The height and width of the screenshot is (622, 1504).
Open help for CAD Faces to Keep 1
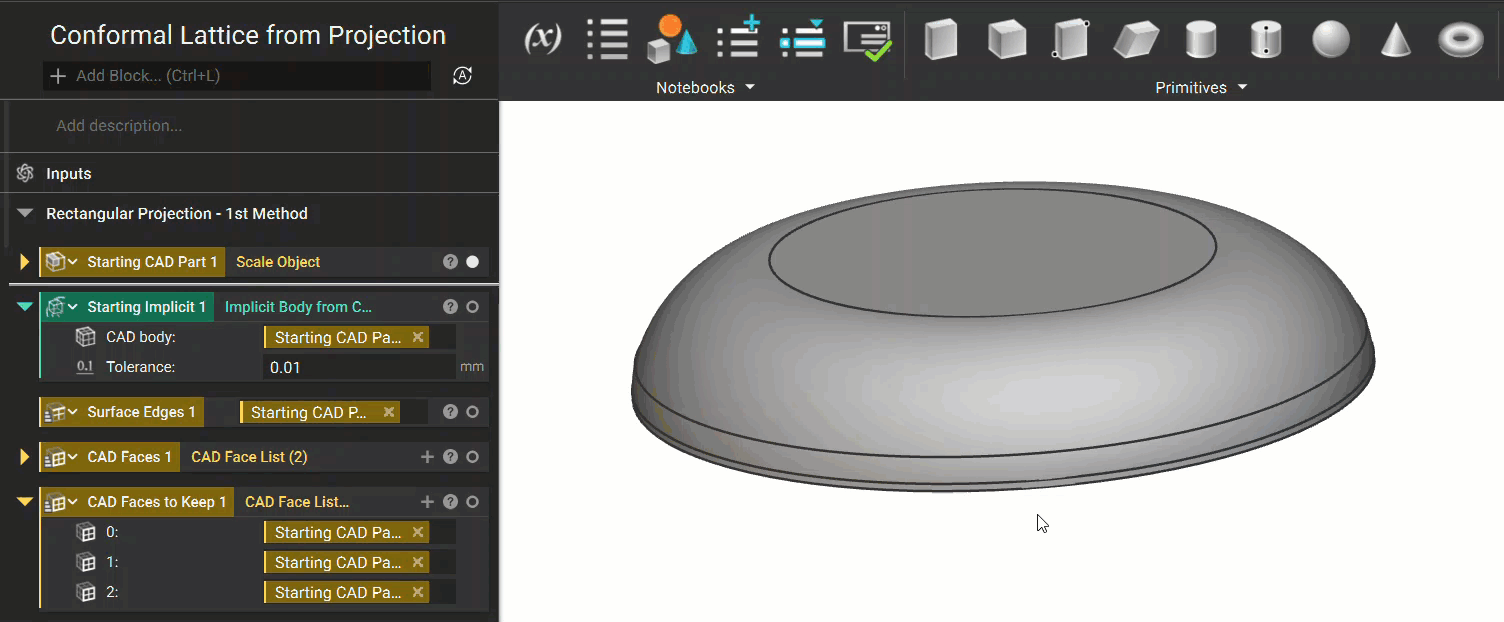click(450, 502)
